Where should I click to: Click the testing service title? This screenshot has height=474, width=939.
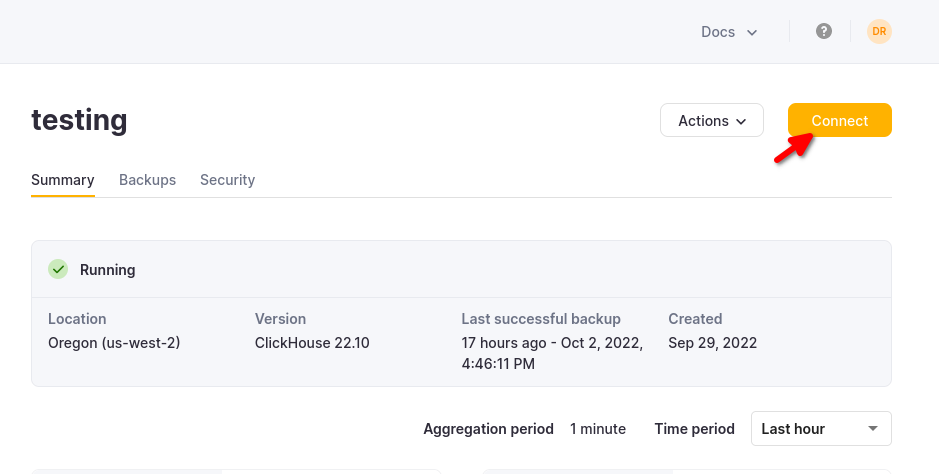[80, 120]
